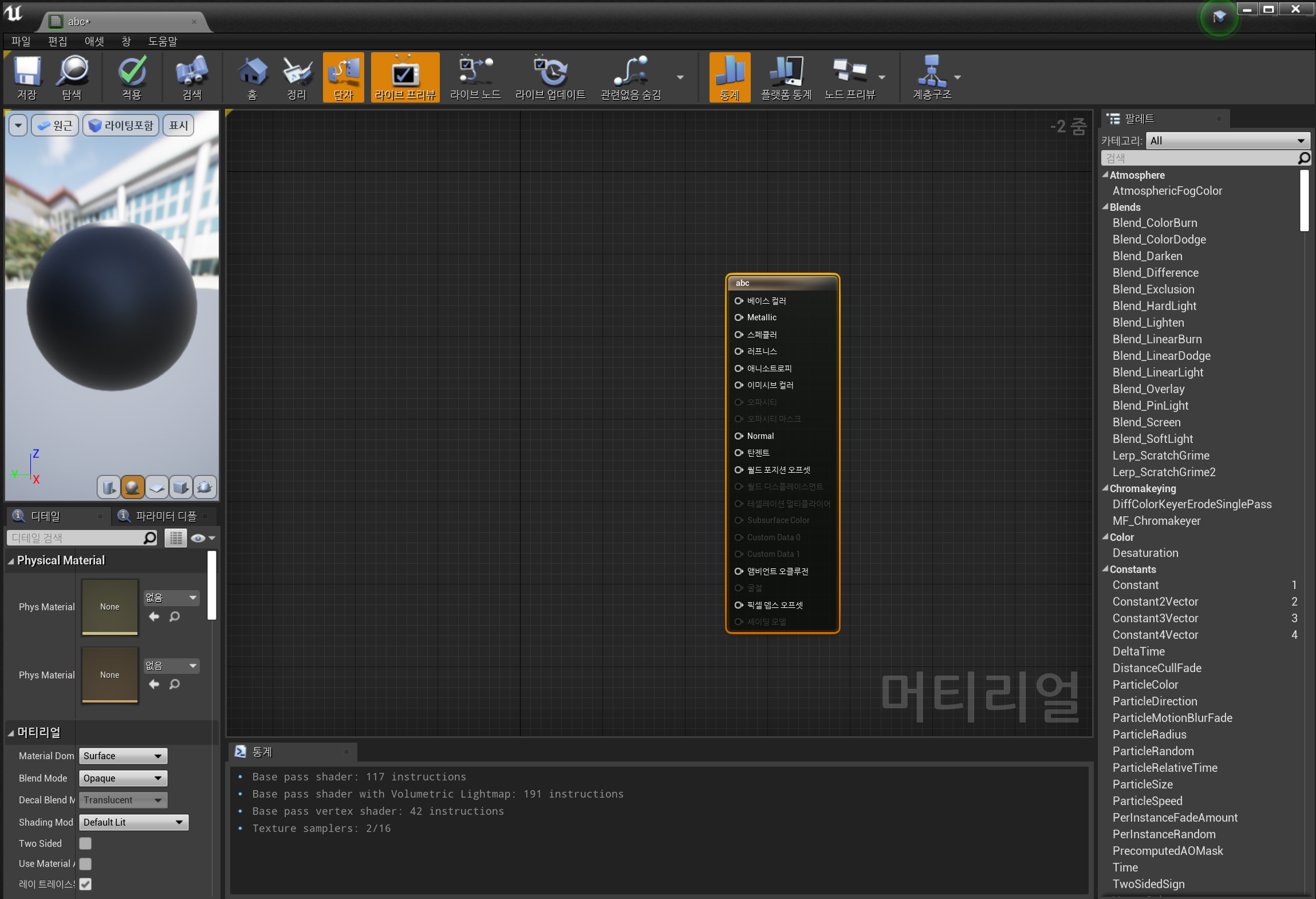
Task: Click 플랫폼 통계 (Platform Stats) icon
Action: 786,77
